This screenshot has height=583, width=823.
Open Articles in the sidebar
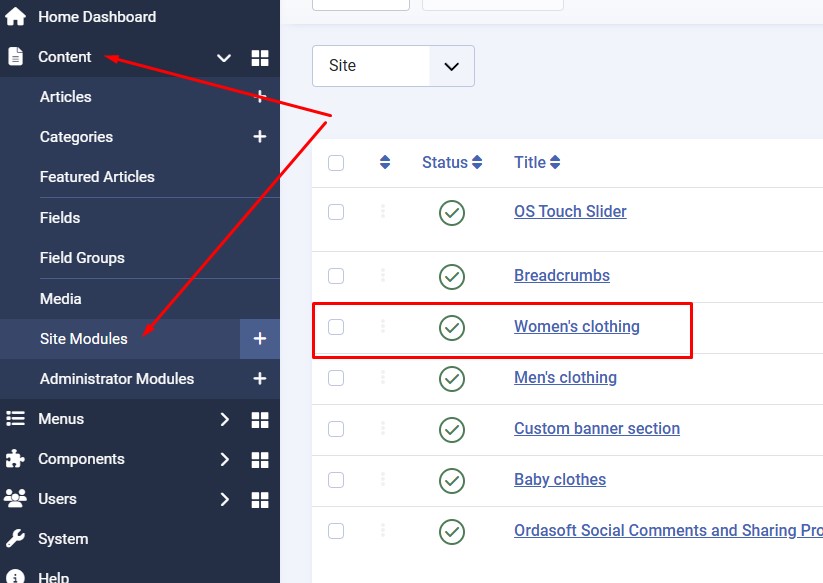coord(66,97)
